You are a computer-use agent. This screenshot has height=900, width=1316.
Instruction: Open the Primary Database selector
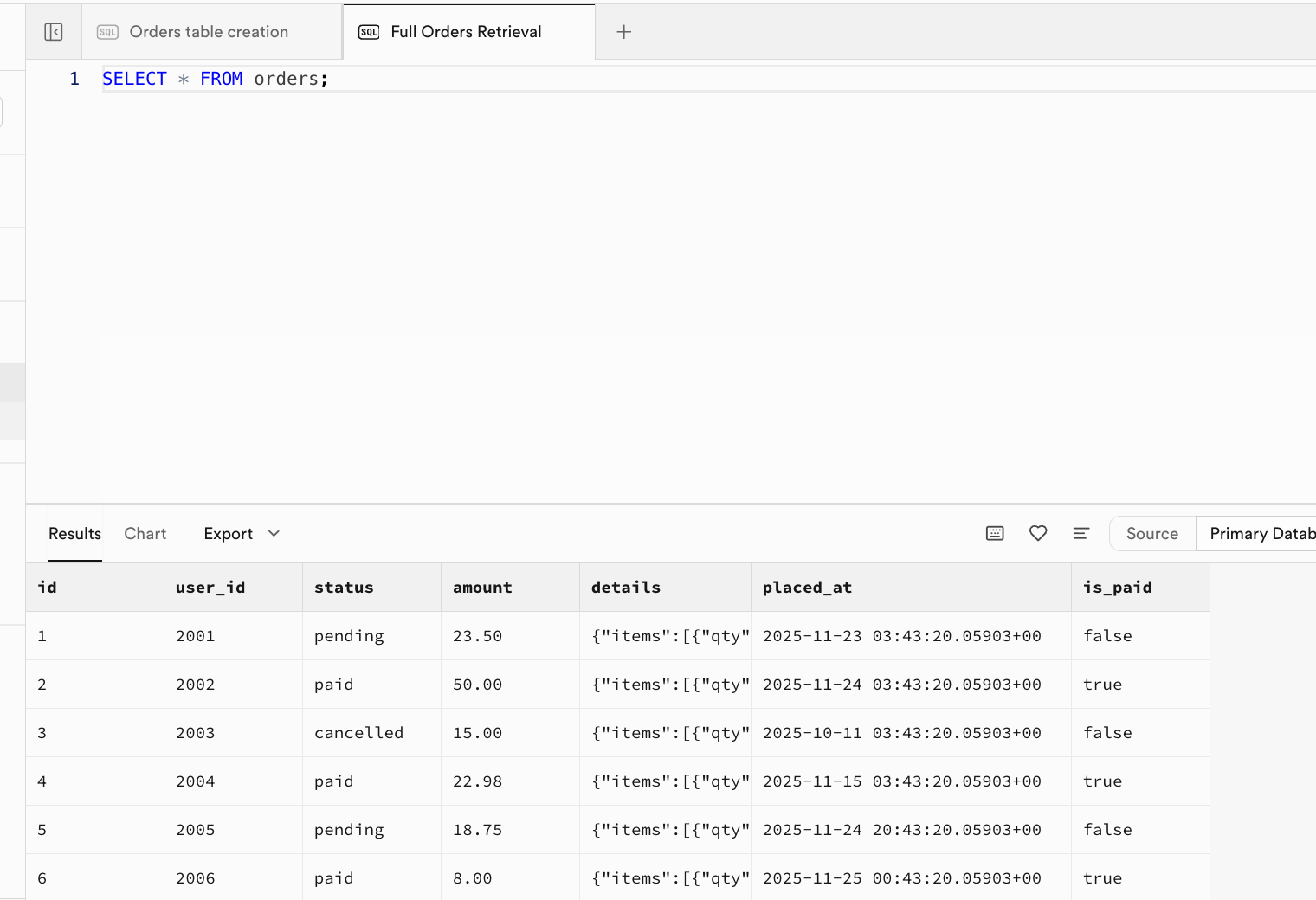point(1261,533)
